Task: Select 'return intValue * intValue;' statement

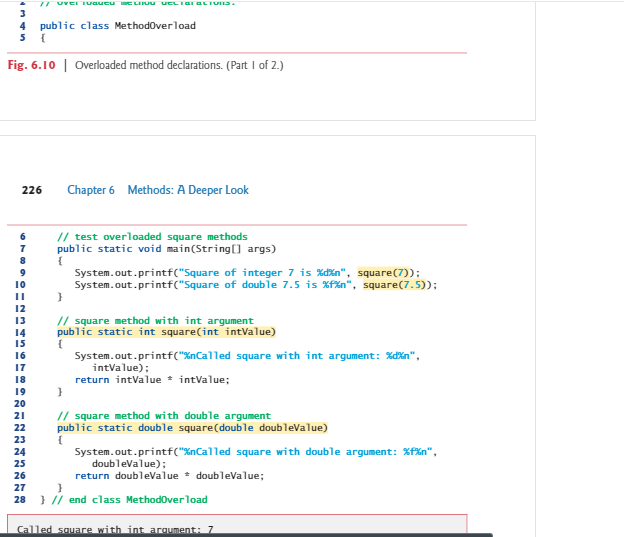Action: tap(152, 380)
